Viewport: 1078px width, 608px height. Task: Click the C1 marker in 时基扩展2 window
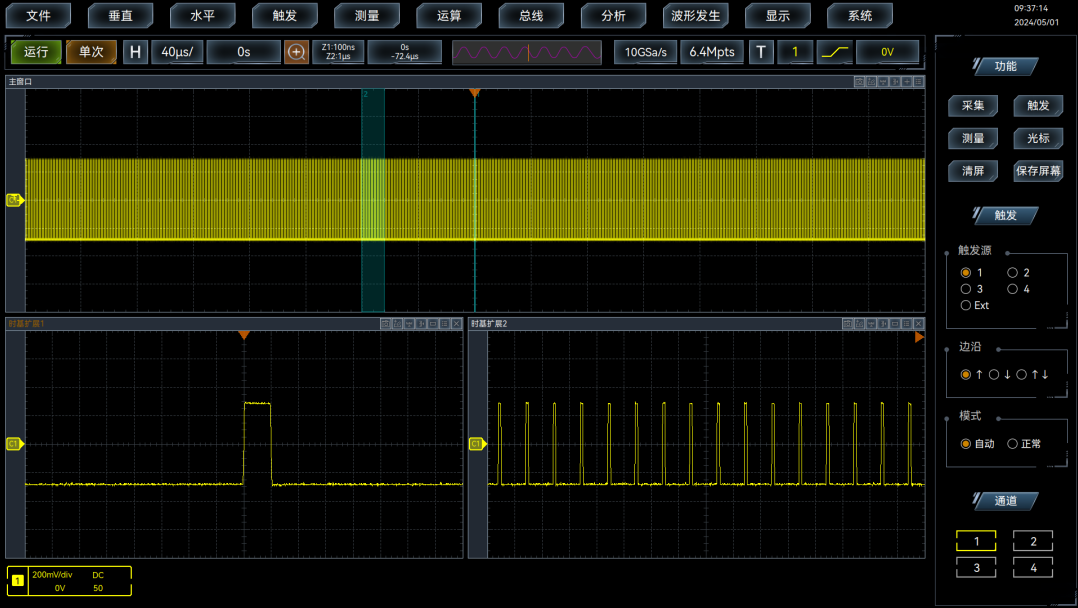click(477, 444)
